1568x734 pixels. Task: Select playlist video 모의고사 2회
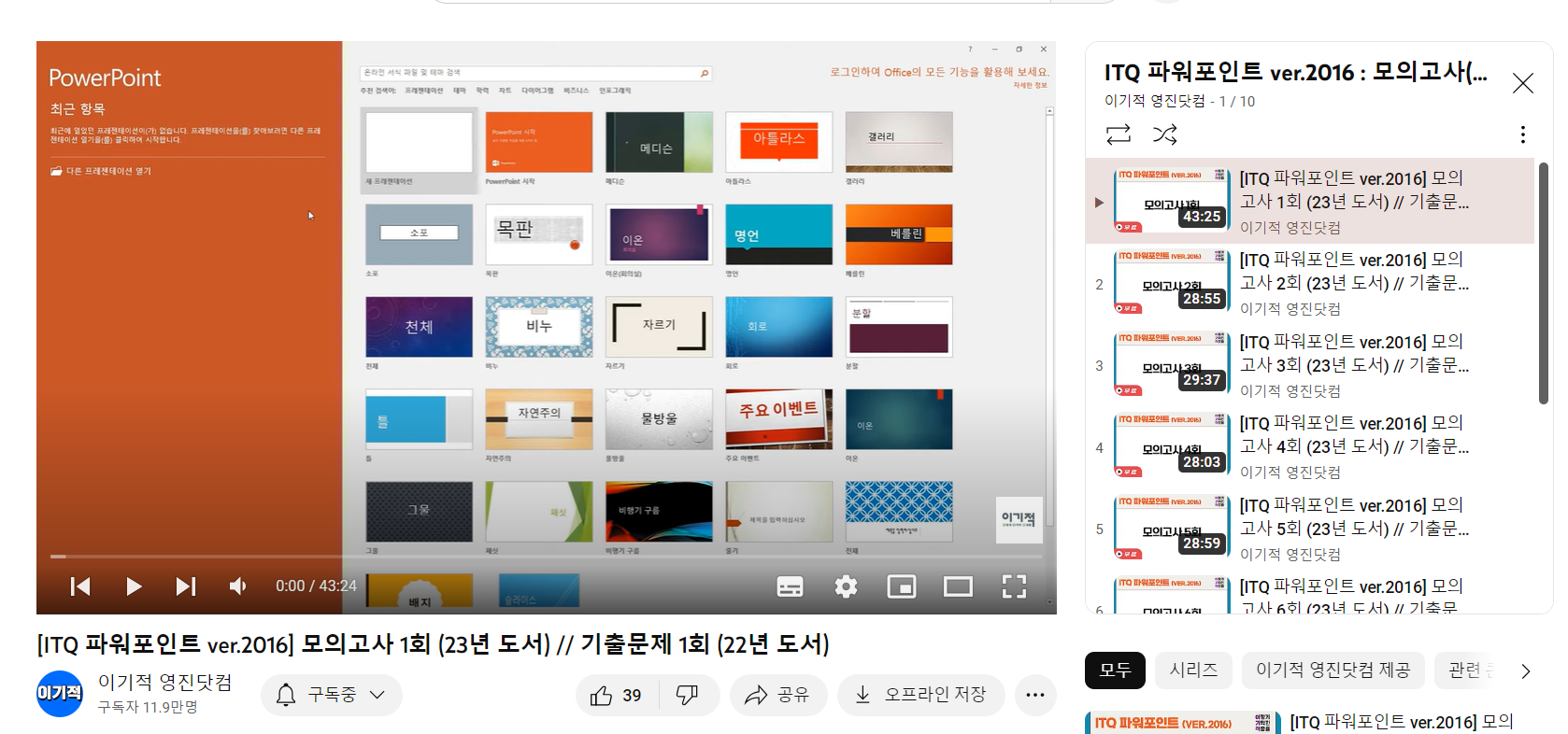tap(1309, 283)
